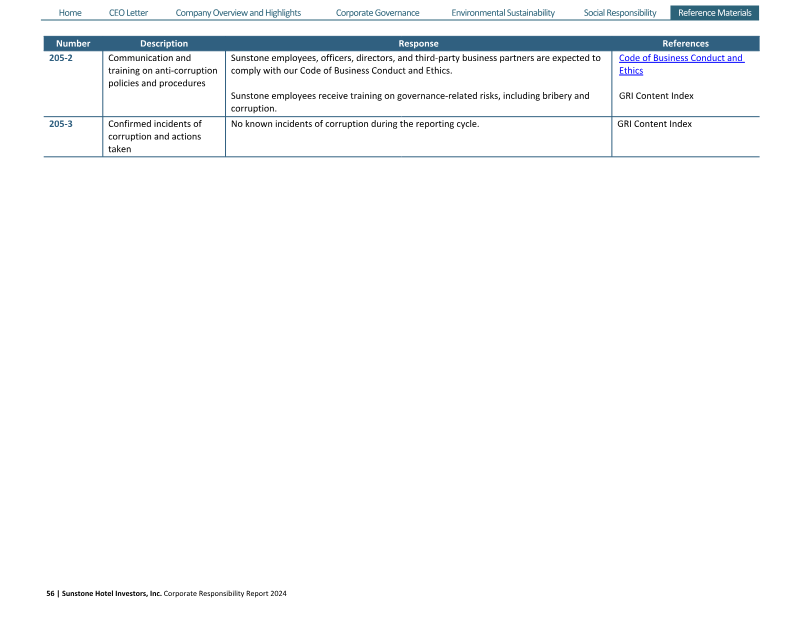The width and height of the screenshot is (800, 618).
Task: Switch to Company Overview and Highlights tab
Action: [x=238, y=13]
